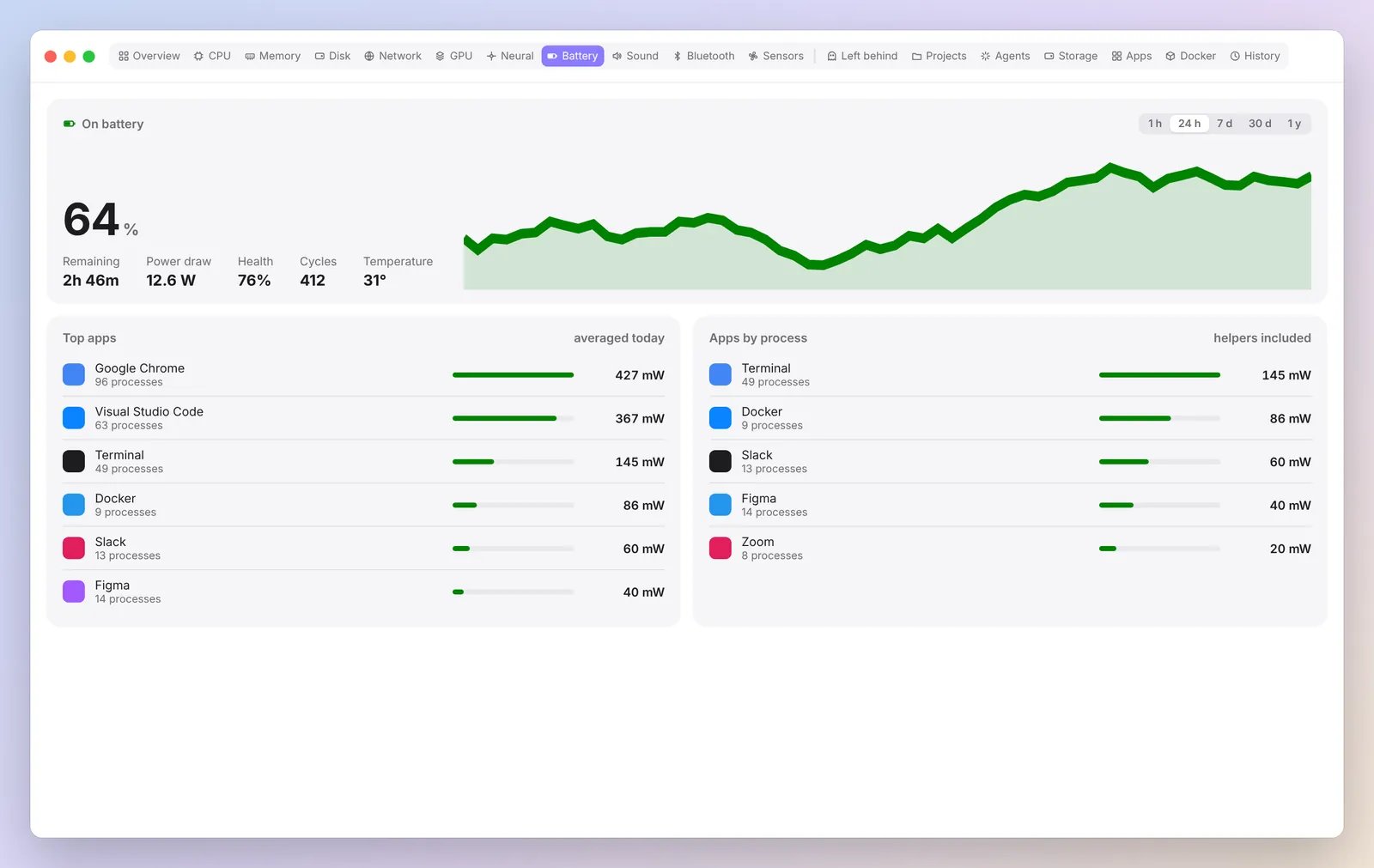Screen dimensions: 1374x868
Task: Click the Top apps heading
Action: 89,338
